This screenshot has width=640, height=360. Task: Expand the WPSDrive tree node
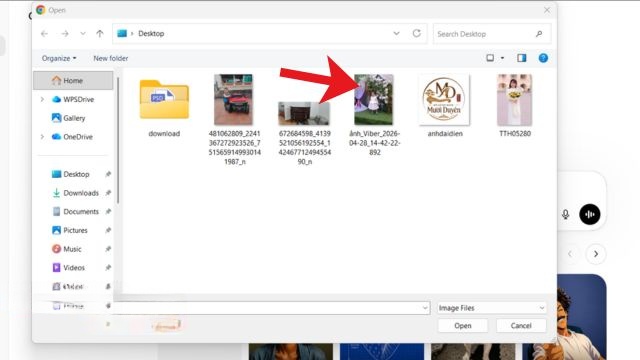point(42,99)
